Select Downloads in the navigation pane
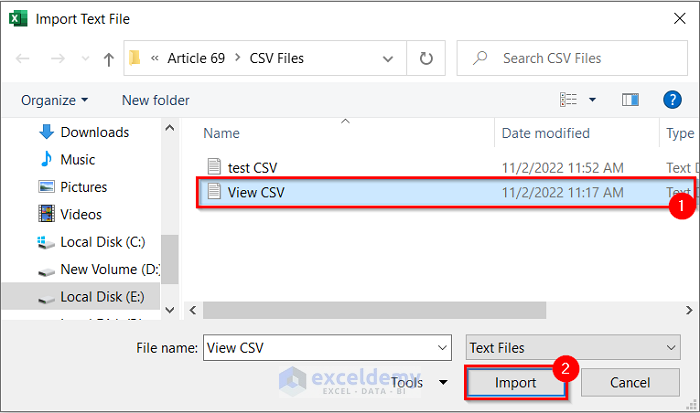700x413 pixels. 94,132
